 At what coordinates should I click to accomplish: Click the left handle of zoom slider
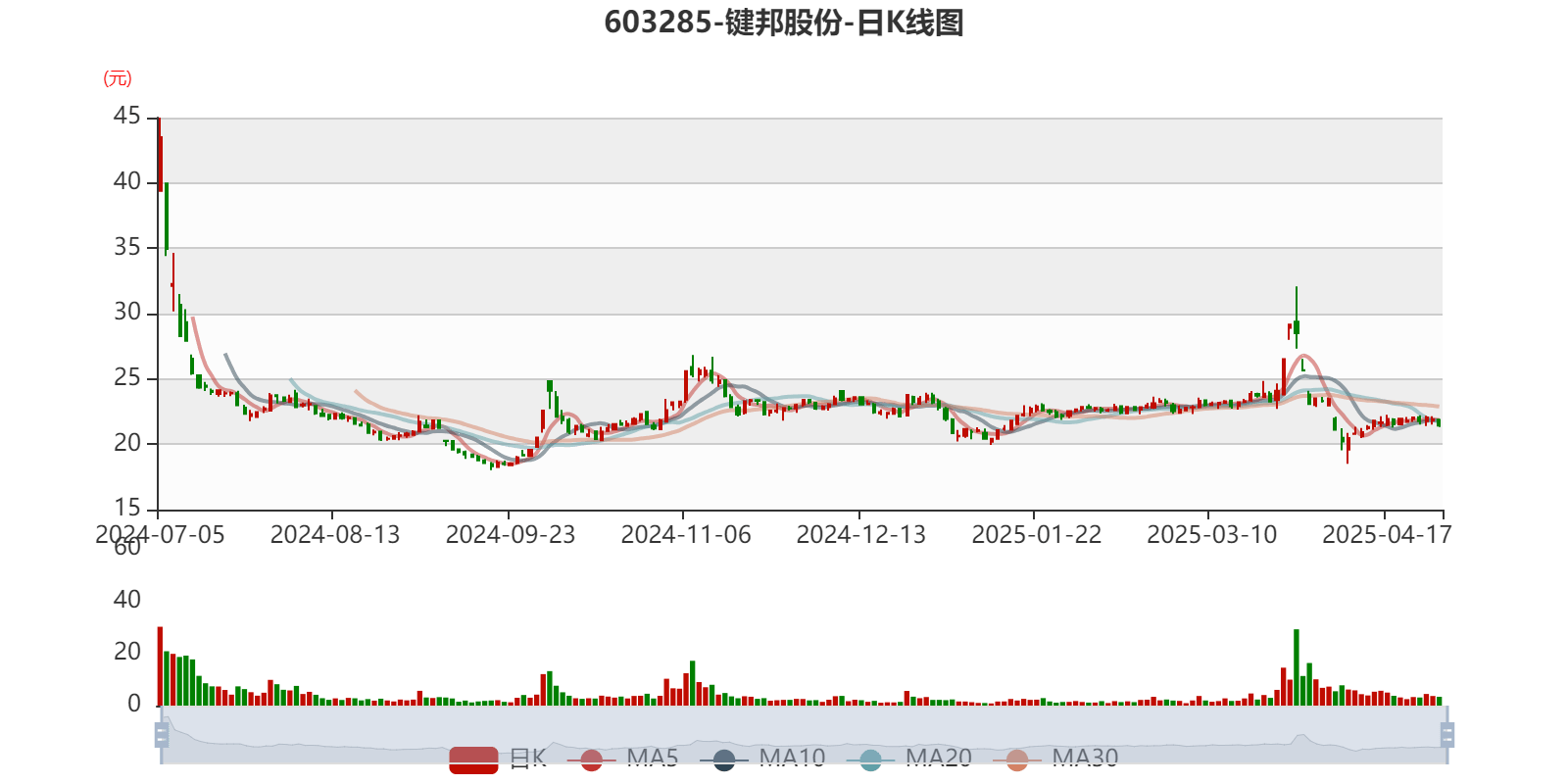(x=161, y=734)
